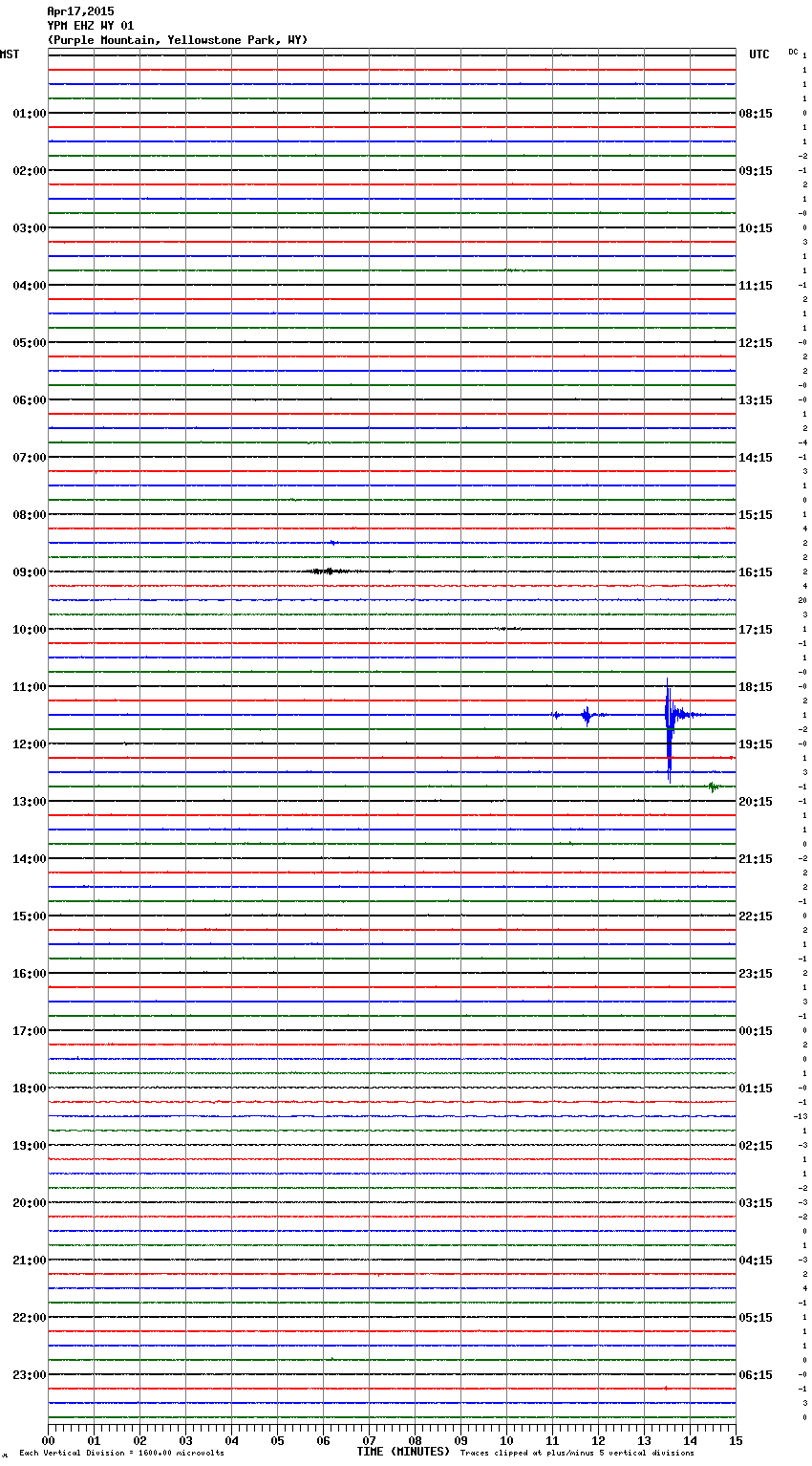This screenshot has height=1466, width=812.
Task: Click the DC offset value '20'
Action: [802, 600]
